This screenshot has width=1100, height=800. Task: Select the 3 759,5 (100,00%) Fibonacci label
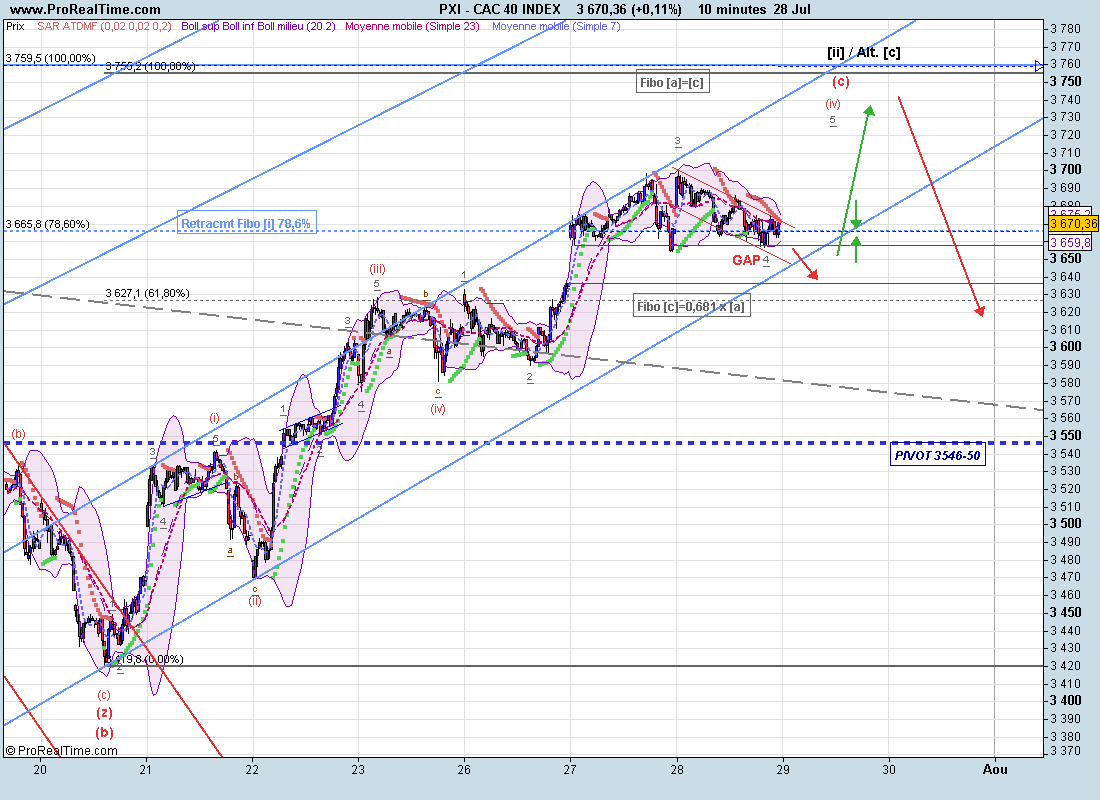point(51,58)
